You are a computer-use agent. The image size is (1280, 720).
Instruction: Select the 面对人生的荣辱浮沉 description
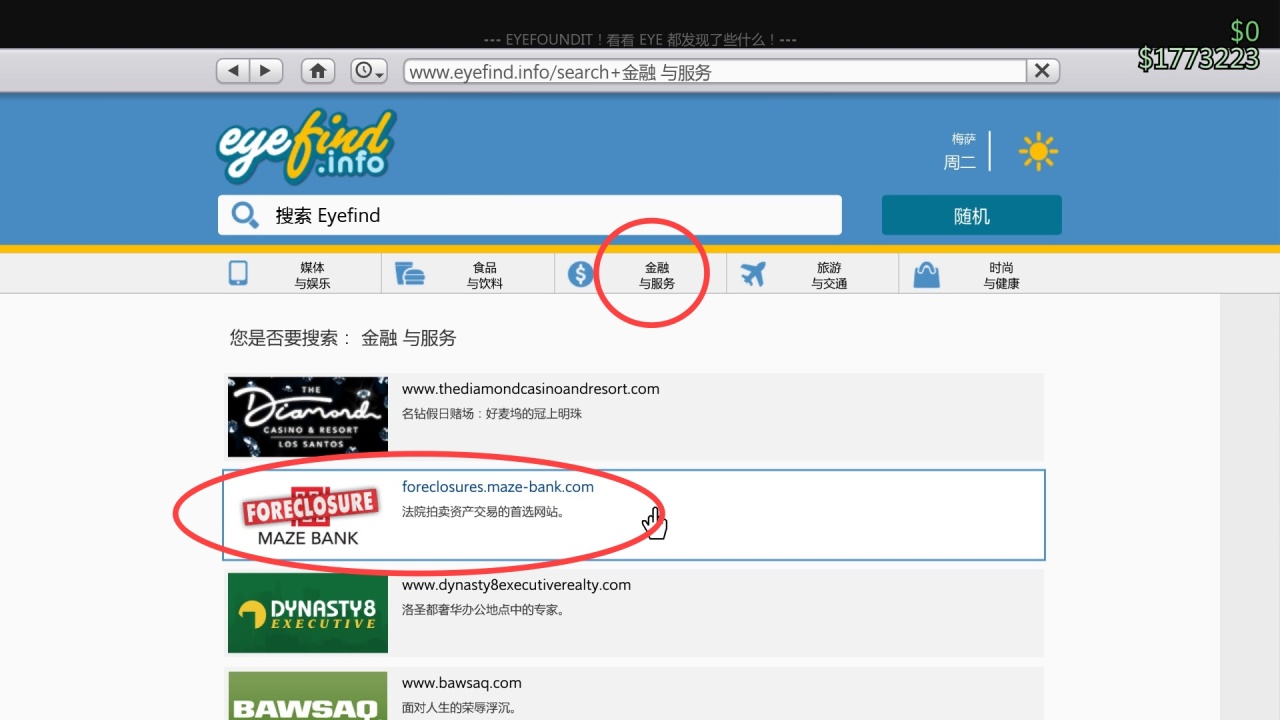click(x=459, y=708)
